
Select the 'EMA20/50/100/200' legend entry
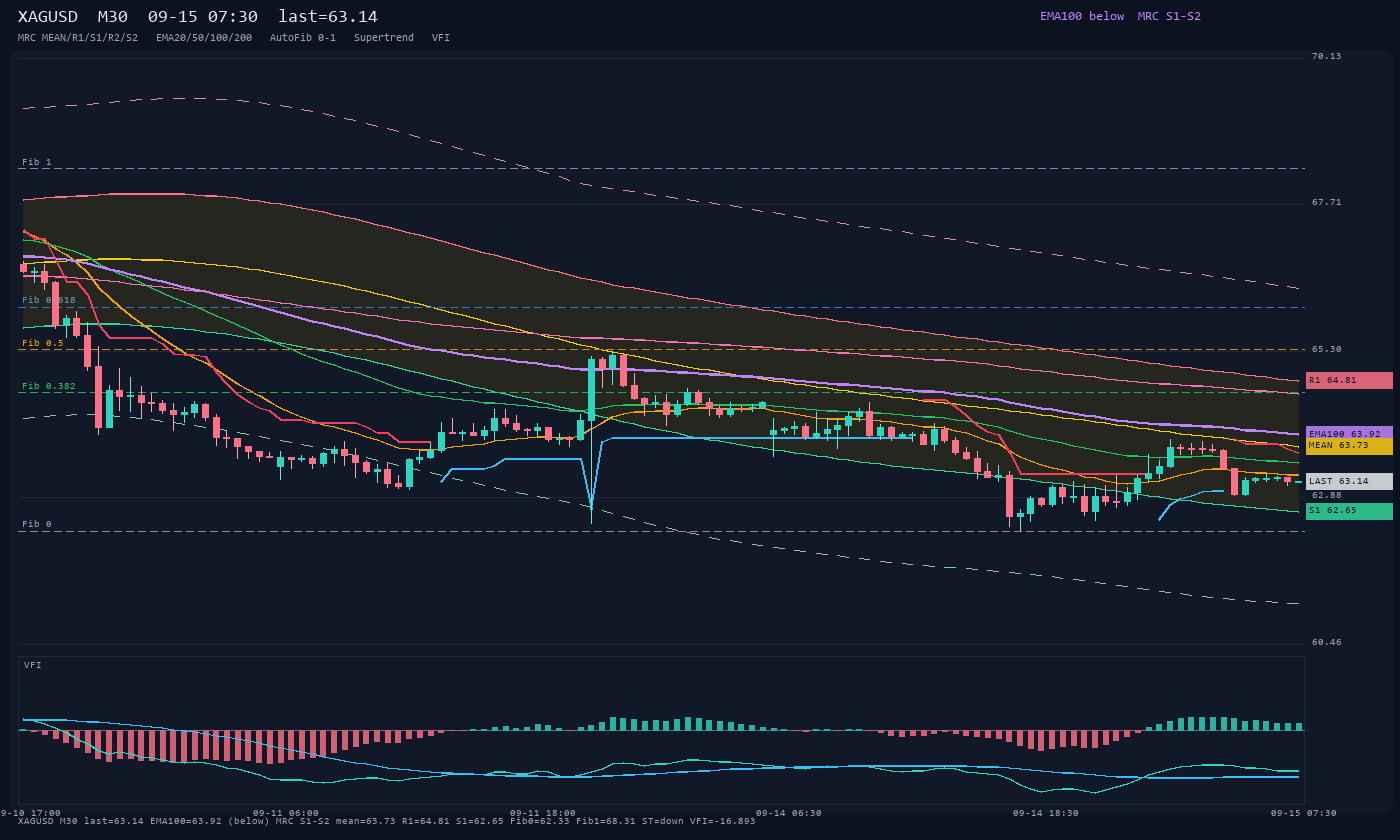coord(204,38)
